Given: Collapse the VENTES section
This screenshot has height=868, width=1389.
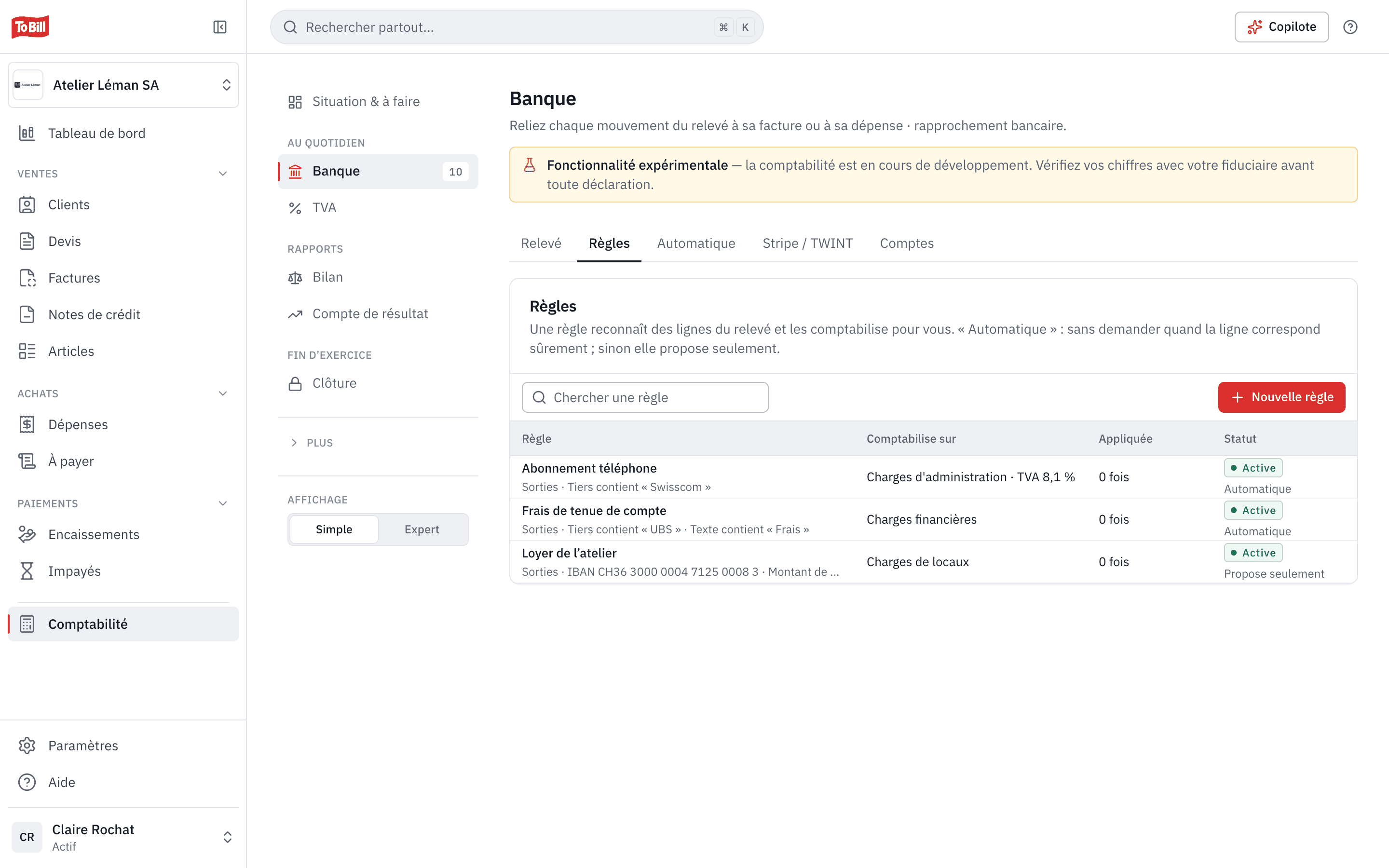Looking at the screenshot, I should [223, 174].
